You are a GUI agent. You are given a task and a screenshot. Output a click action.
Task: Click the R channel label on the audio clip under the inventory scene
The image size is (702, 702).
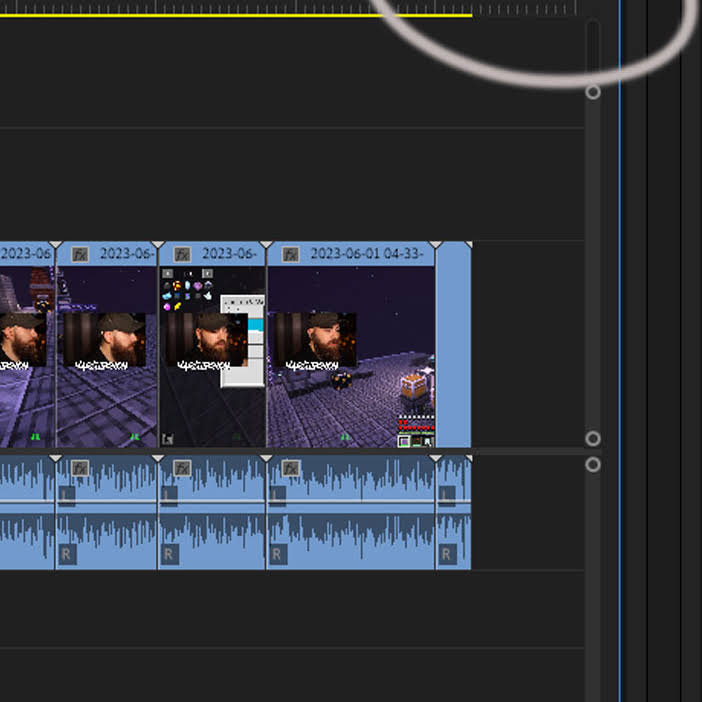coord(169,554)
